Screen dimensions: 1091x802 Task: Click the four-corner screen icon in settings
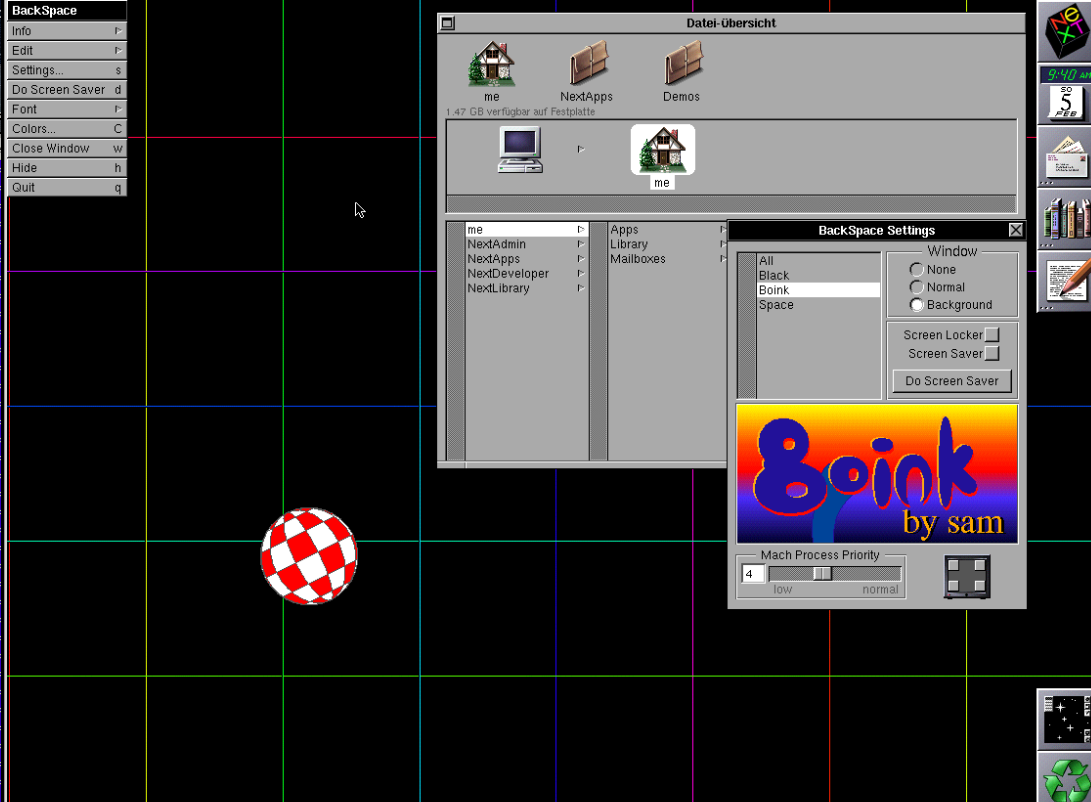tap(967, 577)
